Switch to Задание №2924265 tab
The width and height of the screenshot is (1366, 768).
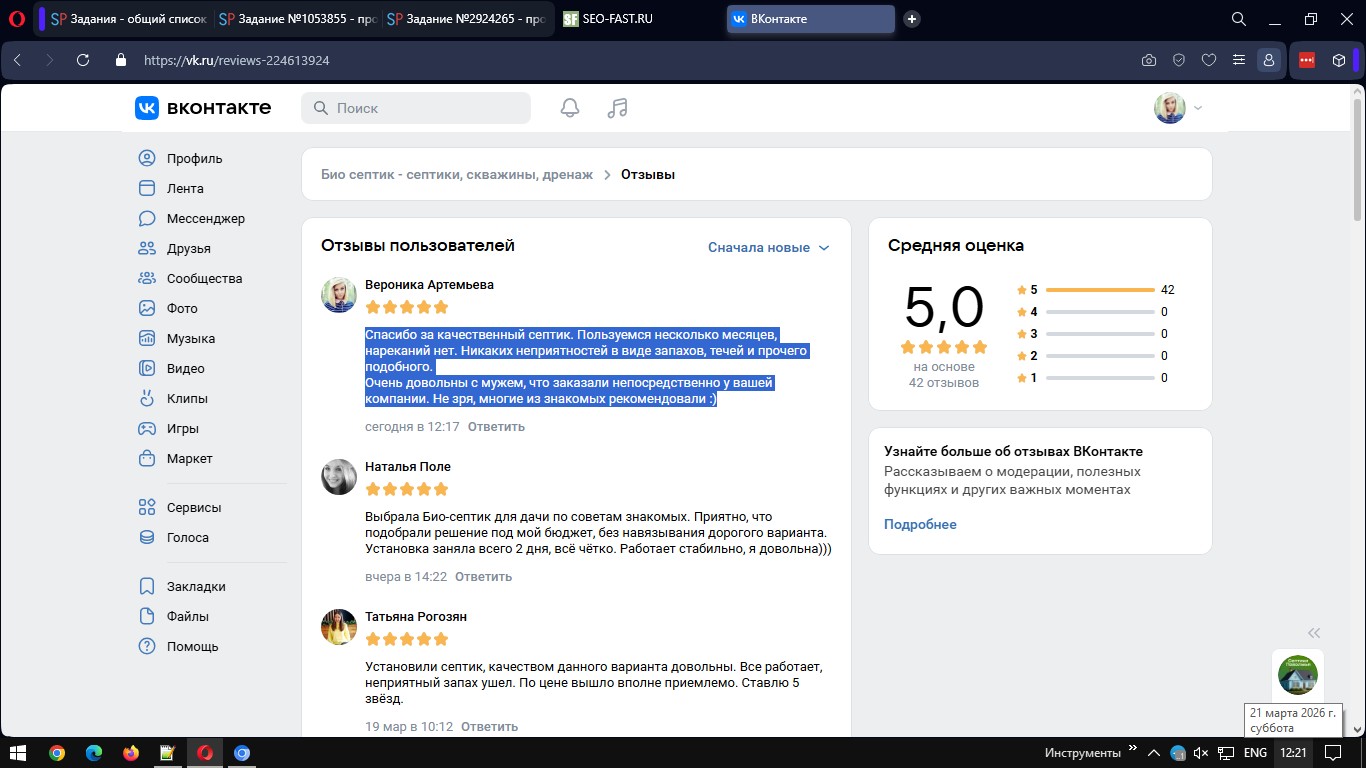point(466,19)
